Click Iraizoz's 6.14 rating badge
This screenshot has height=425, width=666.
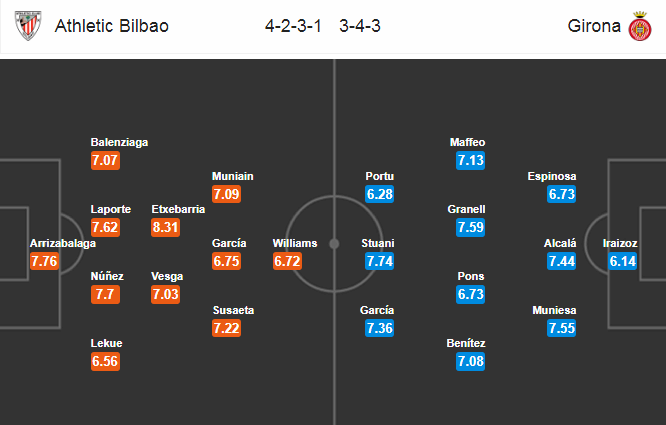click(622, 261)
